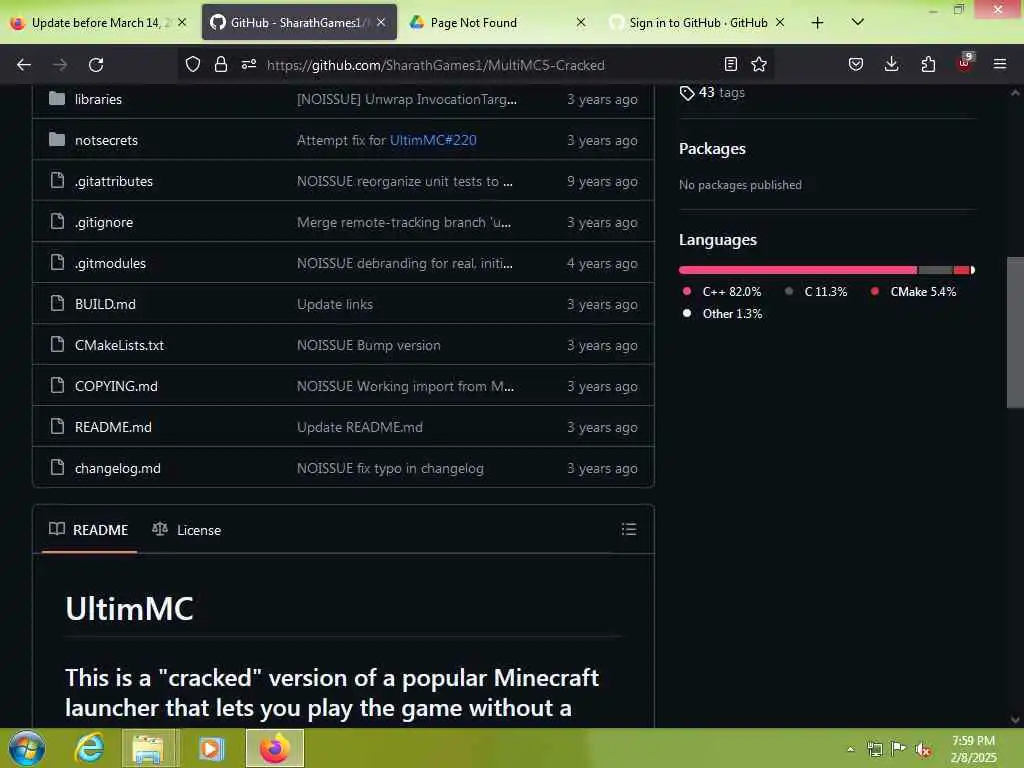Open commit 'NOISSUE Bump version'
Viewport: 1024px width, 768px height.
click(368, 345)
